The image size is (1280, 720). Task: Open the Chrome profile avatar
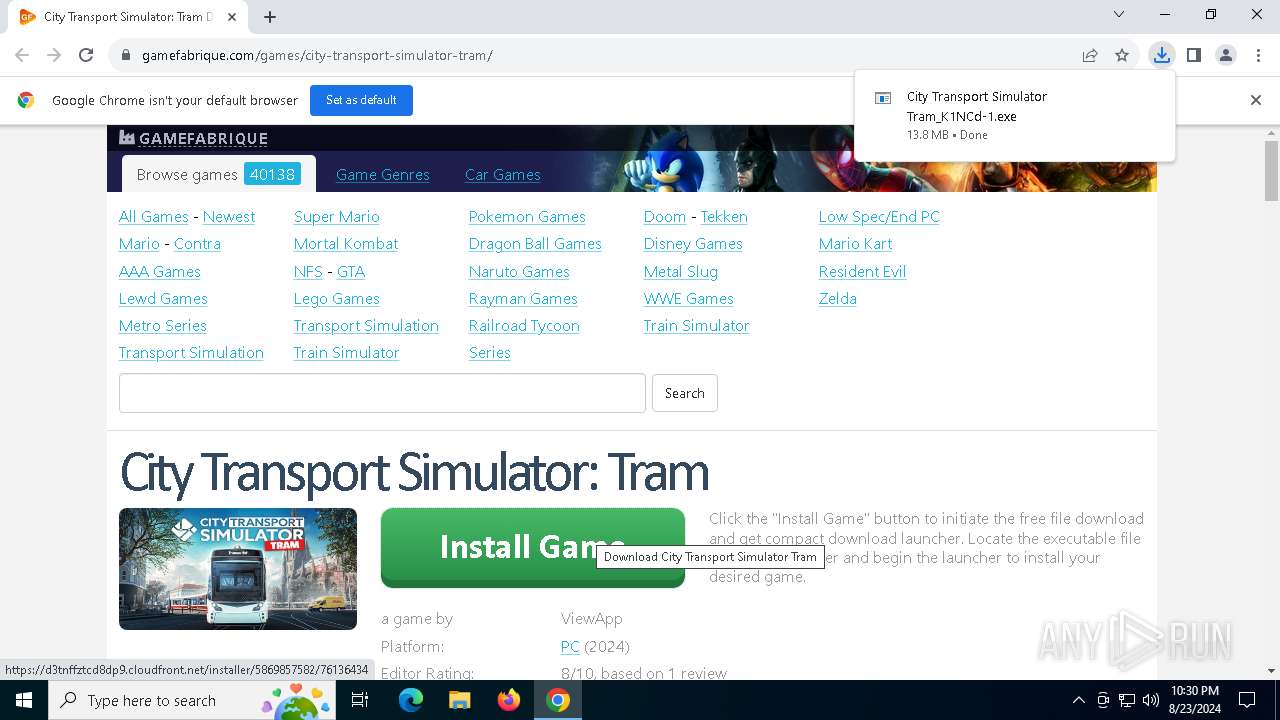click(x=1226, y=55)
